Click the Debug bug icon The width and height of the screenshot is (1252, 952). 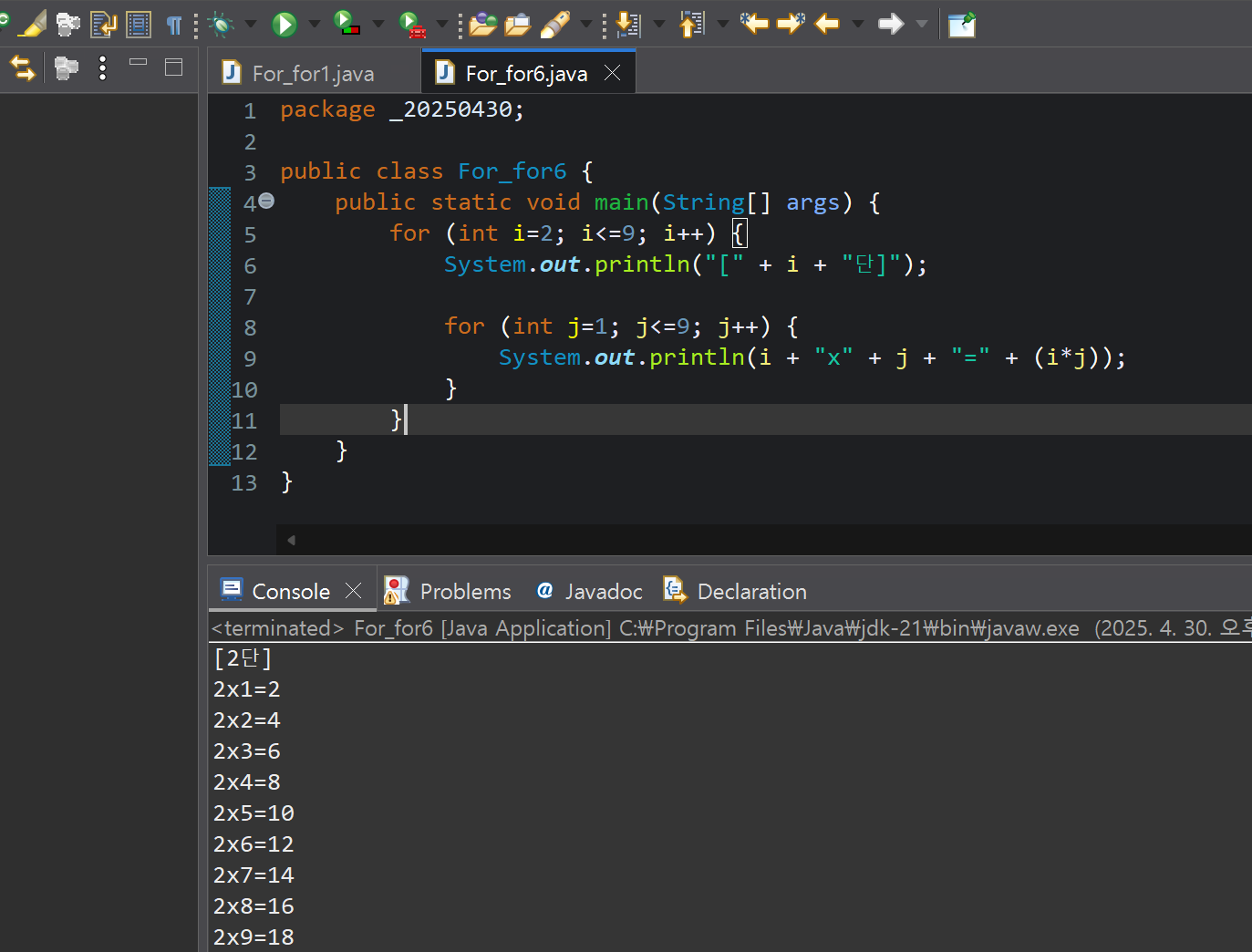tap(221, 24)
